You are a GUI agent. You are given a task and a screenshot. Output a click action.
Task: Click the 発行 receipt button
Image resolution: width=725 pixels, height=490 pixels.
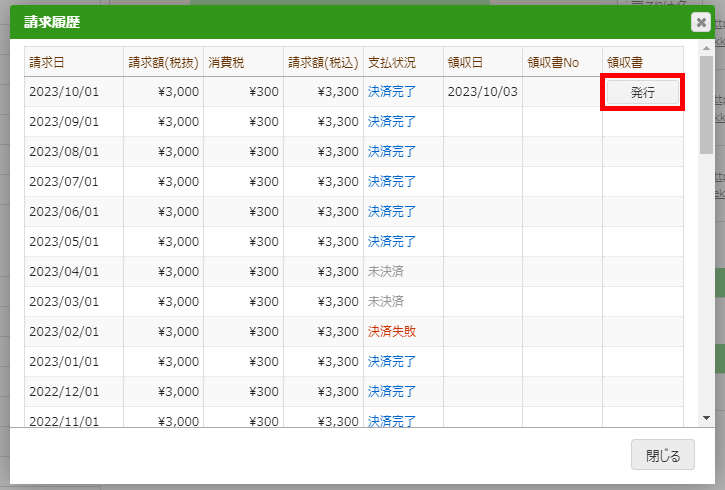tap(643, 92)
